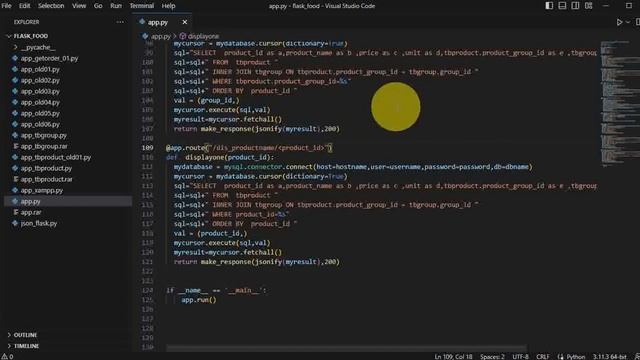The image size is (640, 360).
Task: Open app_tbgroup.py file
Action: point(44,136)
